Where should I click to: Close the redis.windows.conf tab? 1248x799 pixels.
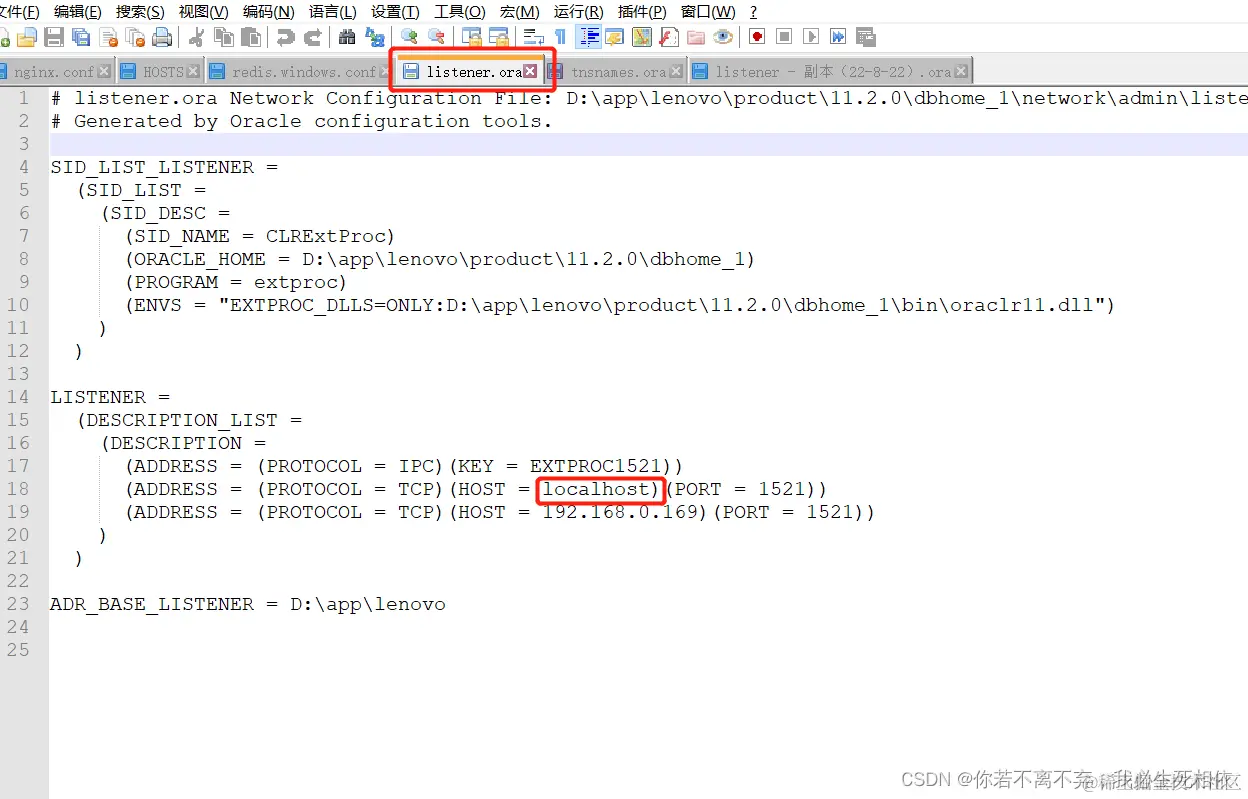tap(384, 72)
